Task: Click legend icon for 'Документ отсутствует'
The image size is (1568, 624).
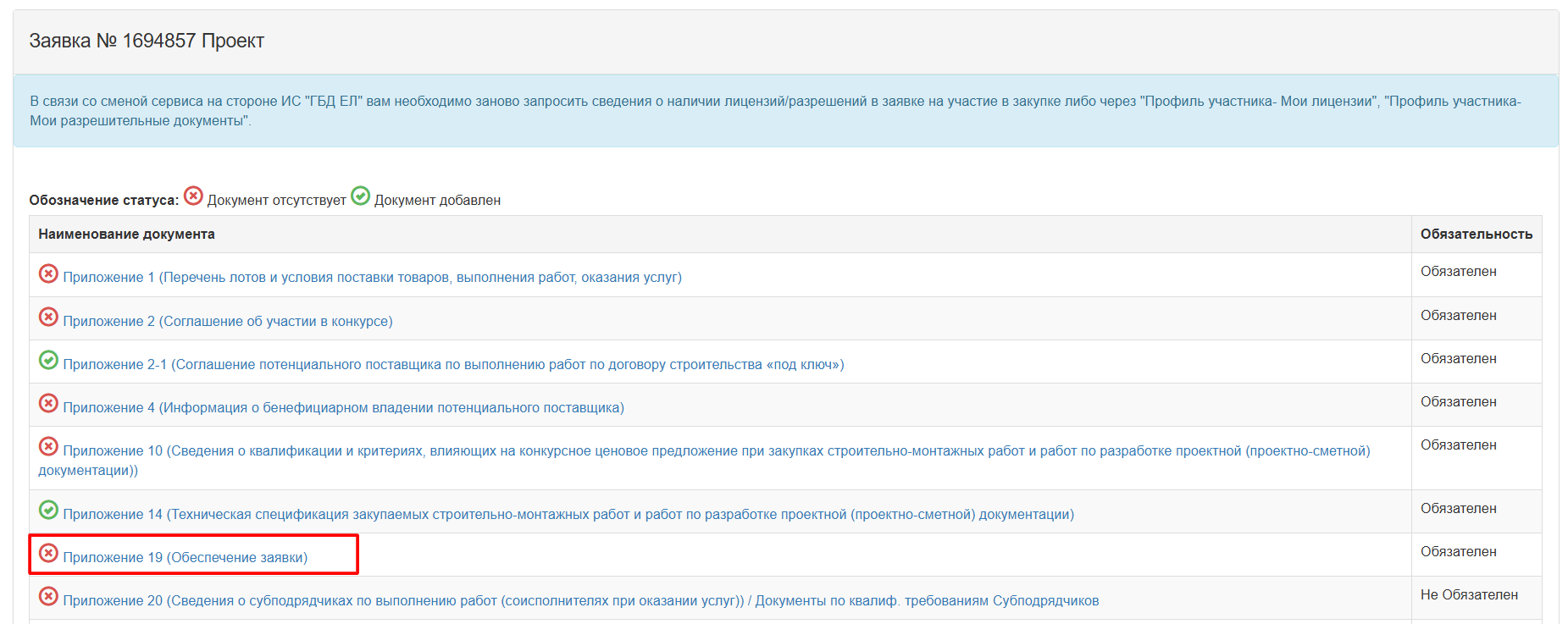Action: click(193, 196)
